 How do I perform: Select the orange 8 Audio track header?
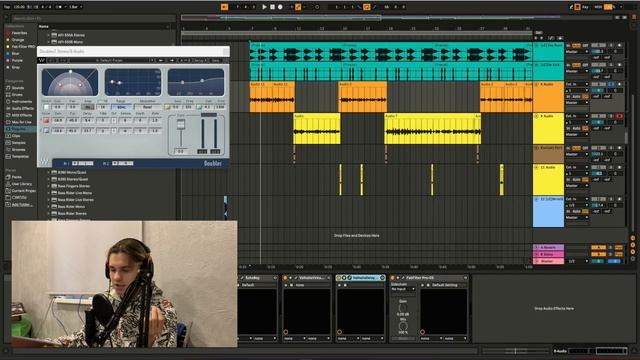(548, 97)
